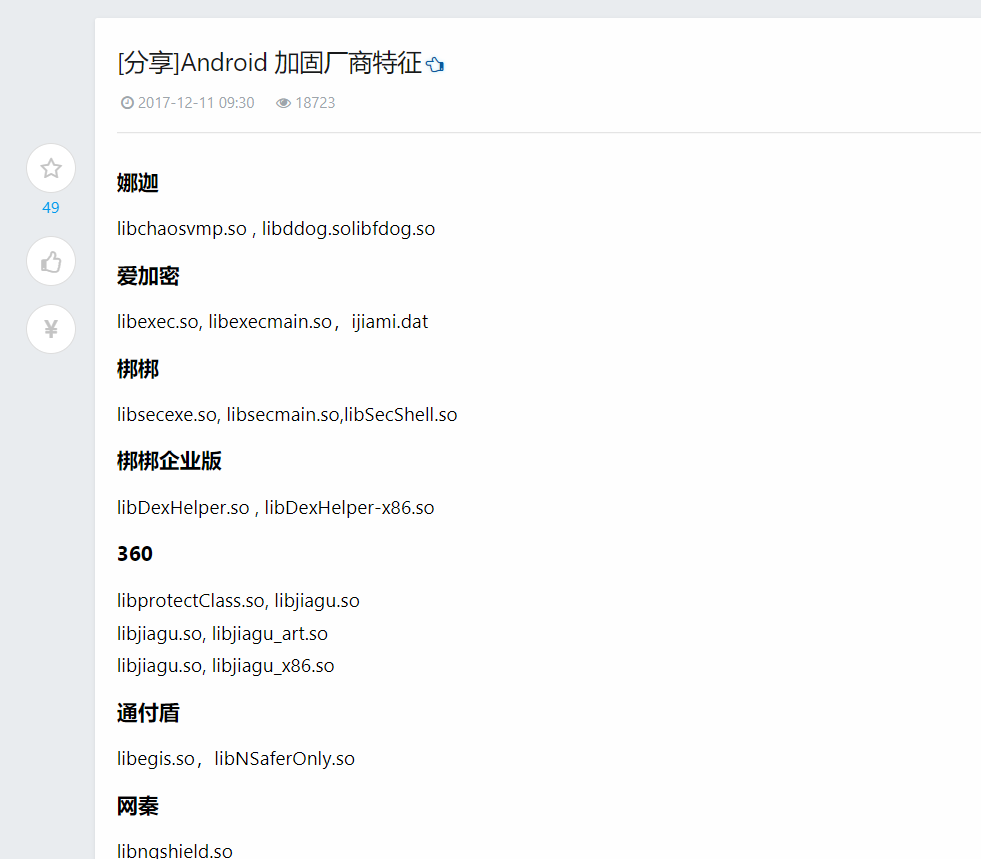Click the line containing libjiagu_x86.so
This screenshot has width=981, height=859.
tap(225, 666)
